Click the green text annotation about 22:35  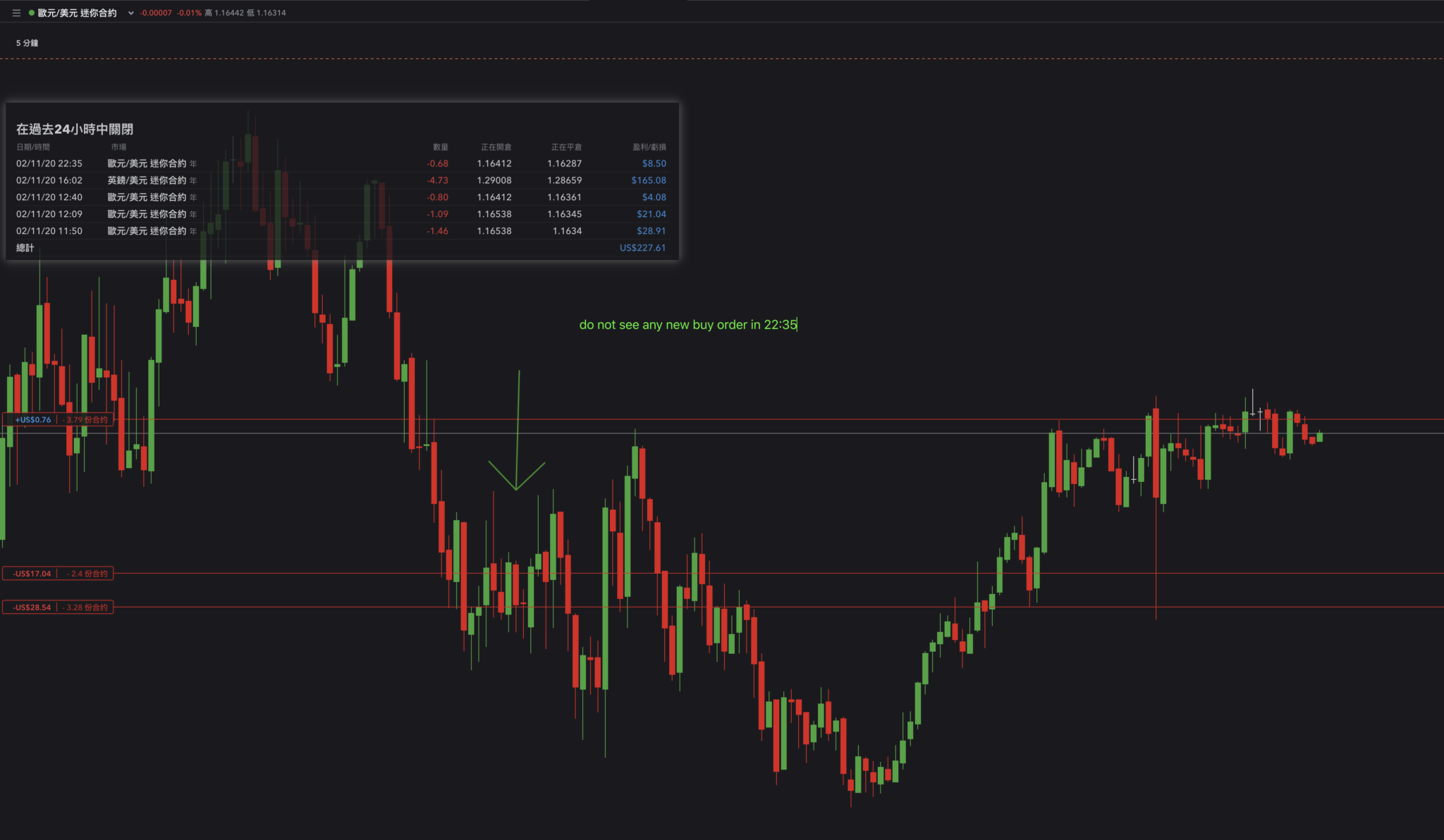tap(687, 325)
